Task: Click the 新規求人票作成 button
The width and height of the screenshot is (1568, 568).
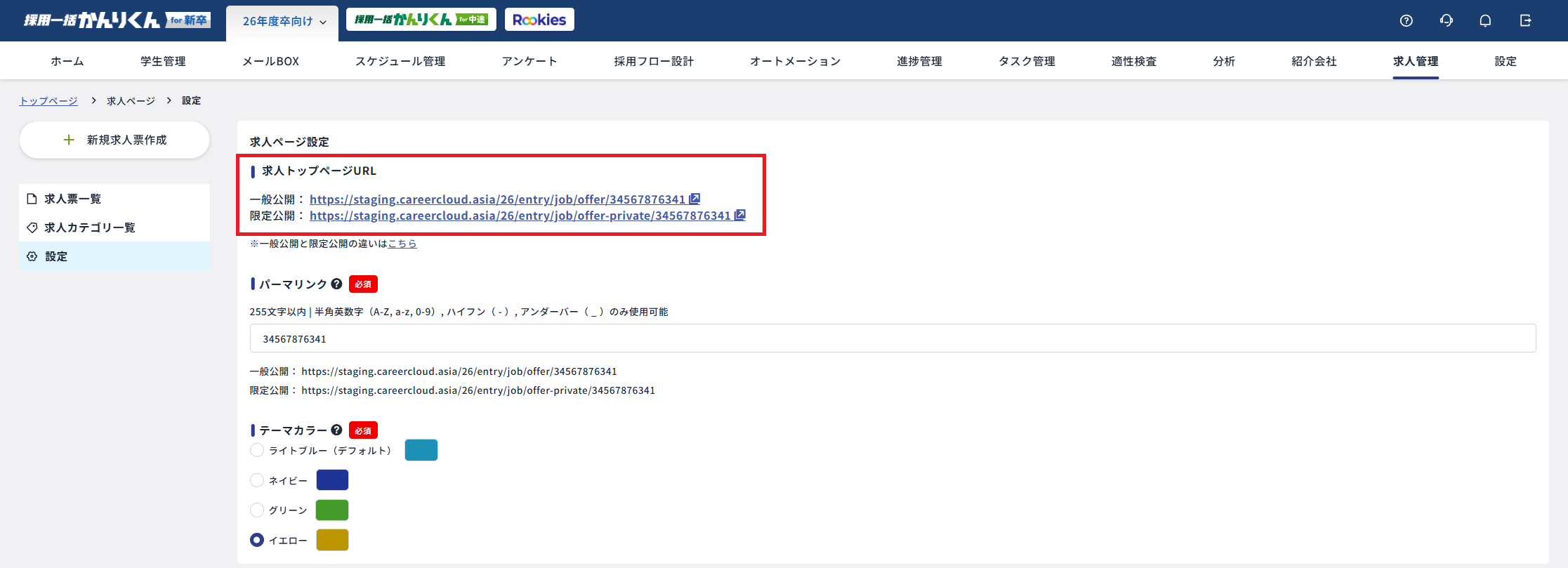Action: click(x=114, y=140)
